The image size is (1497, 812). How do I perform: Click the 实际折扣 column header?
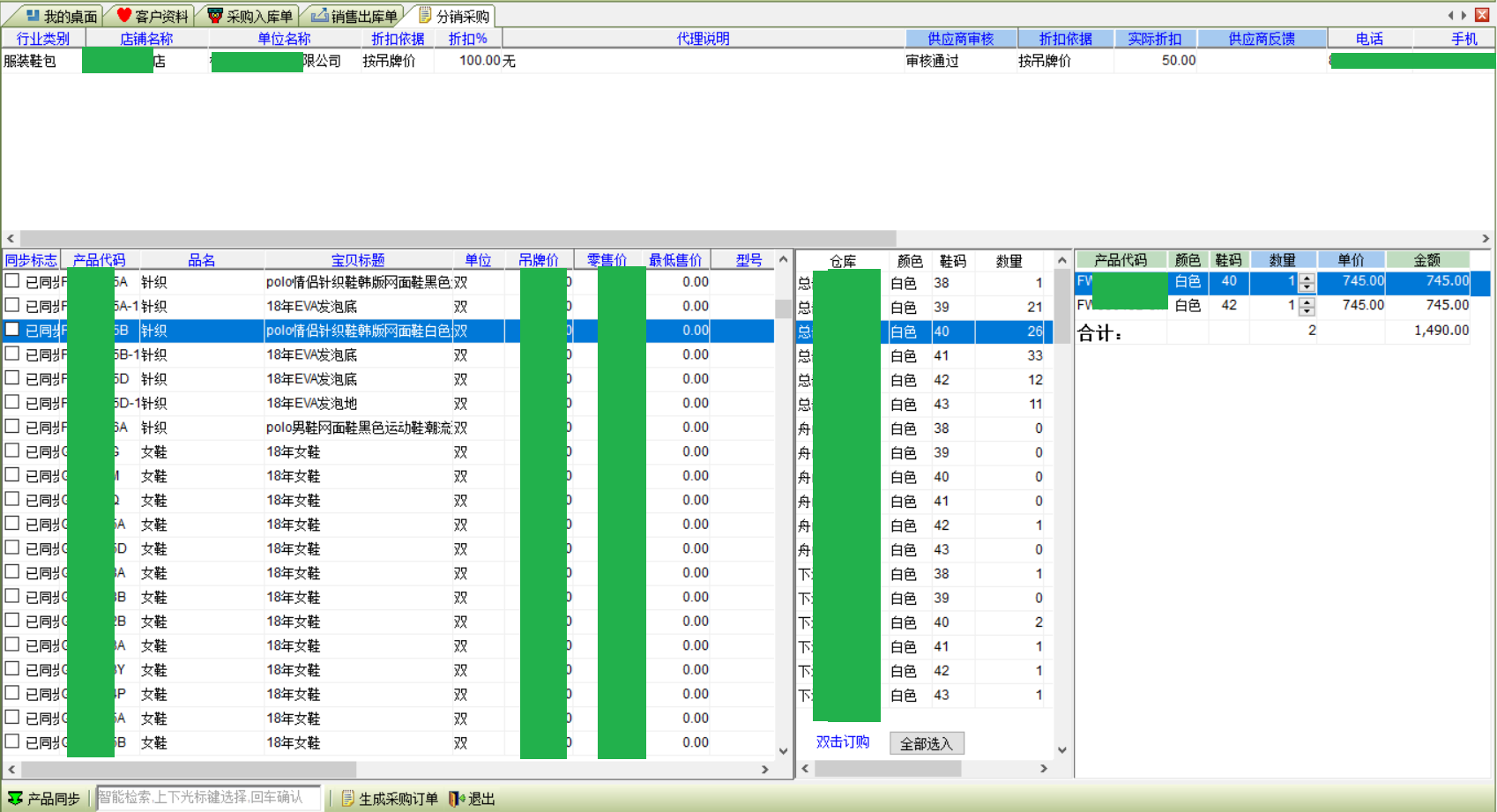[1155, 39]
